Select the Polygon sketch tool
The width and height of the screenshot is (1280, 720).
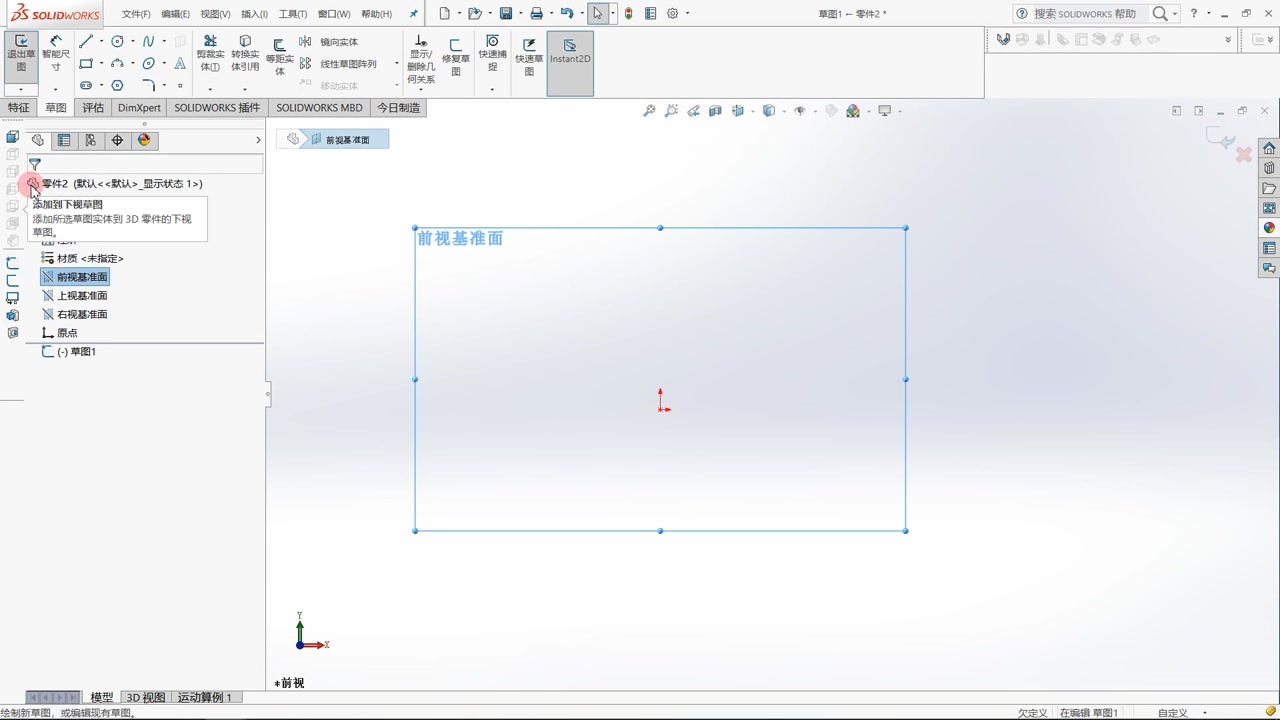tap(118, 85)
